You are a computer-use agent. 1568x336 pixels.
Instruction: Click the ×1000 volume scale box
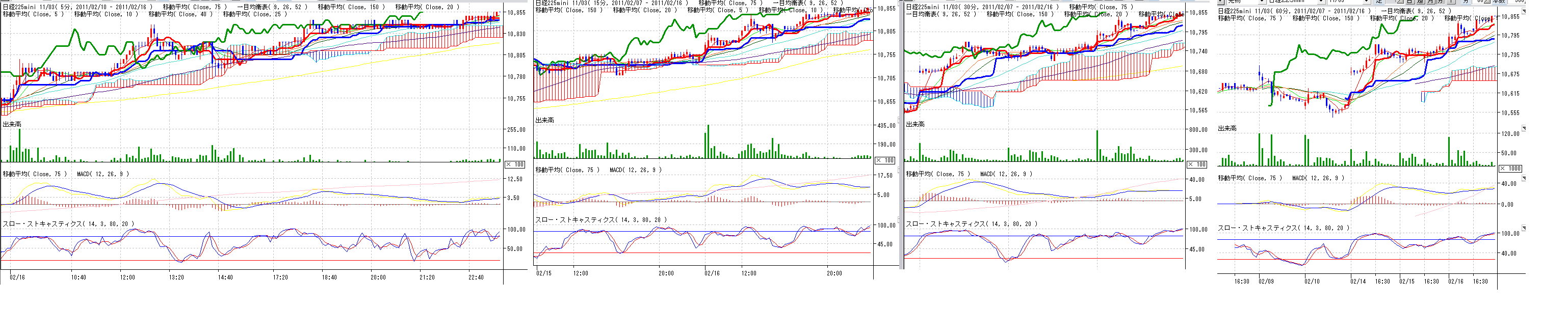1510,169
